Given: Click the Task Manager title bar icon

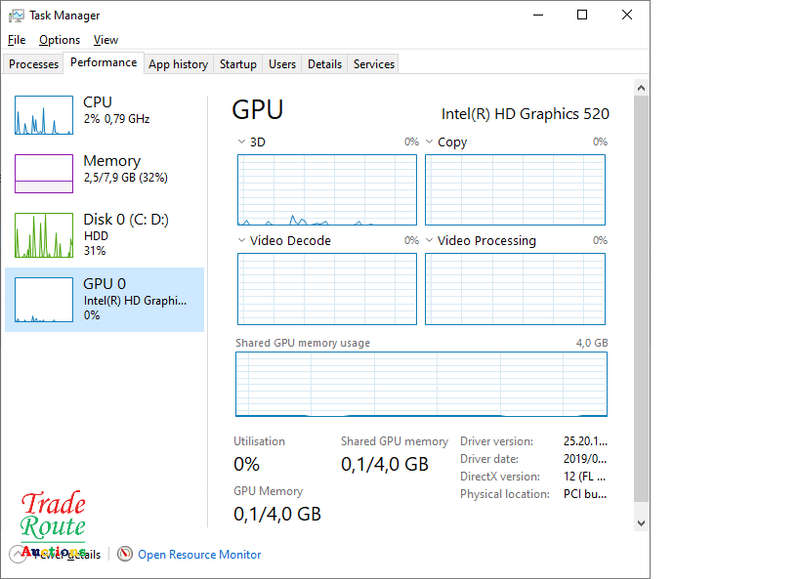Looking at the screenshot, I should pos(16,16).
